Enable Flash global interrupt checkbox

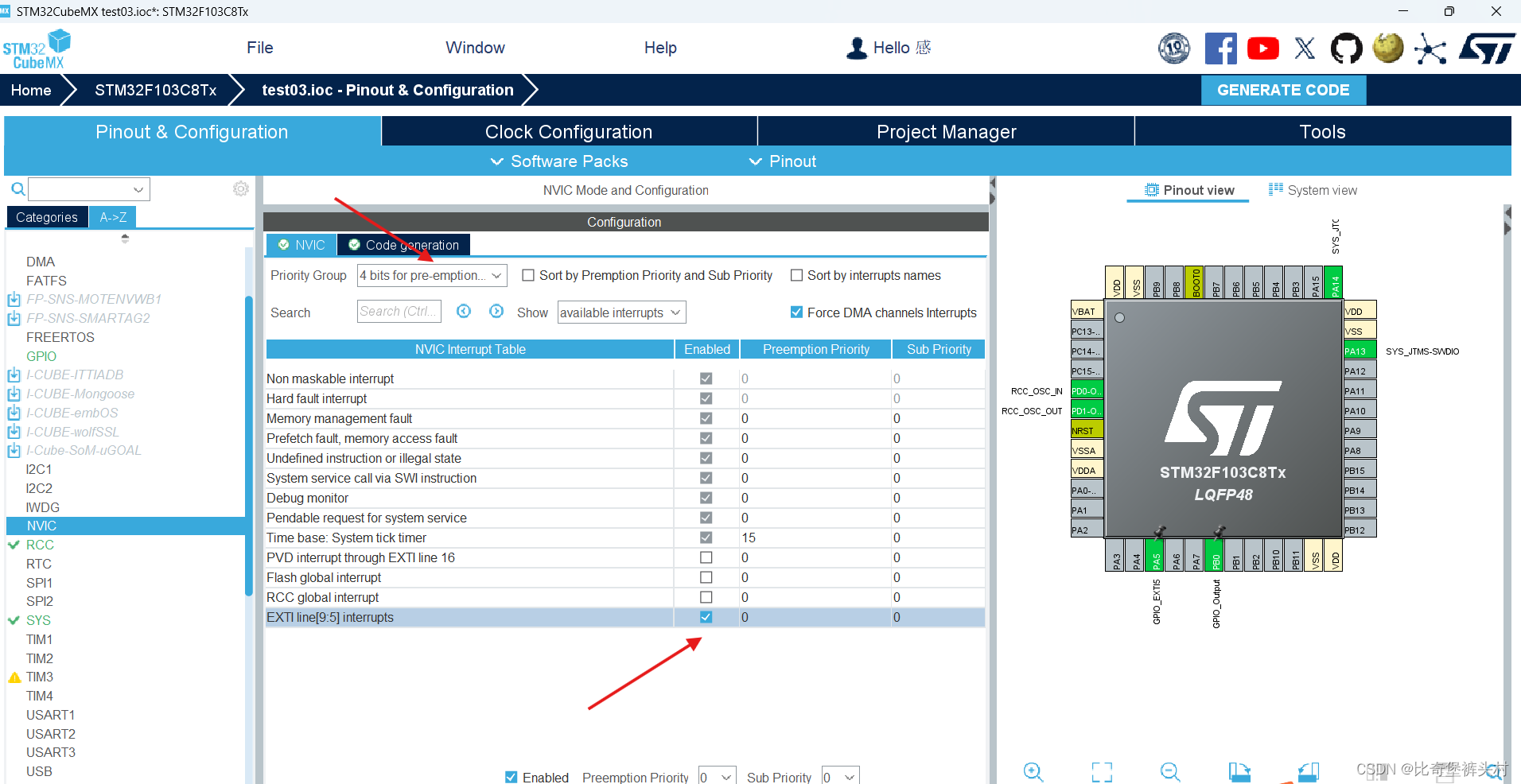point(706,577)
